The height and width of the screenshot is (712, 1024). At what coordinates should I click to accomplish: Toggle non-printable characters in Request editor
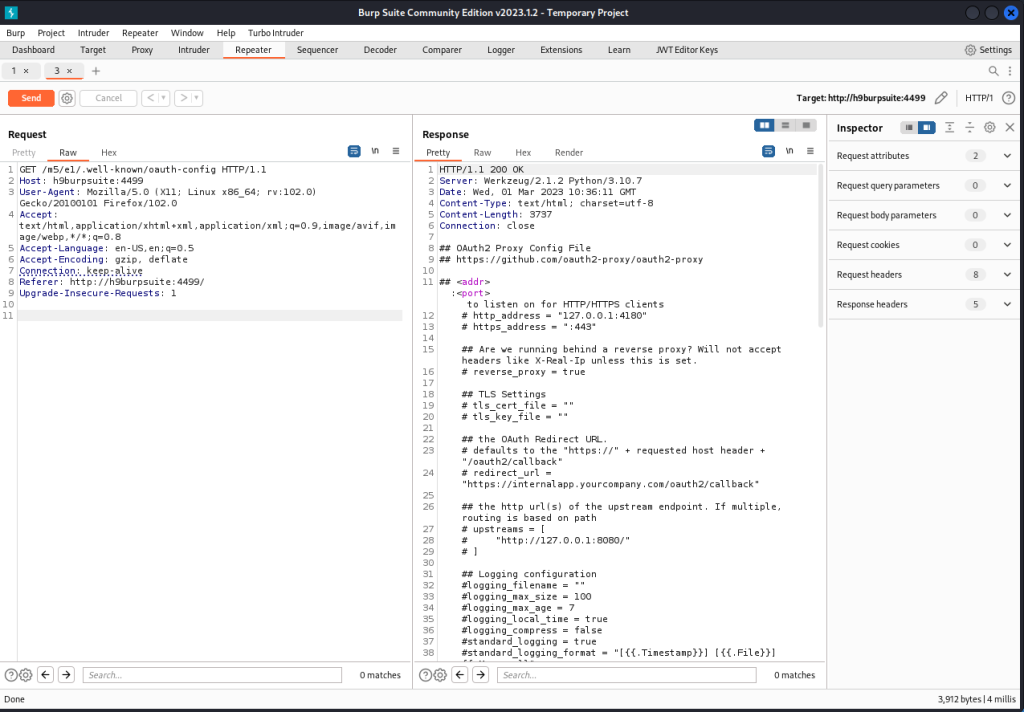(375, 151)
